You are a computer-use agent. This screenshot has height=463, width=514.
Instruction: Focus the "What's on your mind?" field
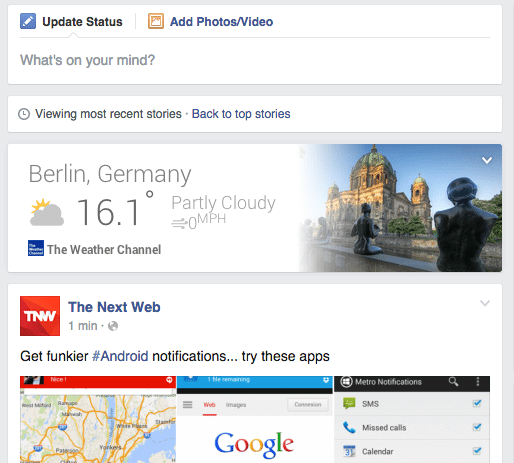[255, 60]
